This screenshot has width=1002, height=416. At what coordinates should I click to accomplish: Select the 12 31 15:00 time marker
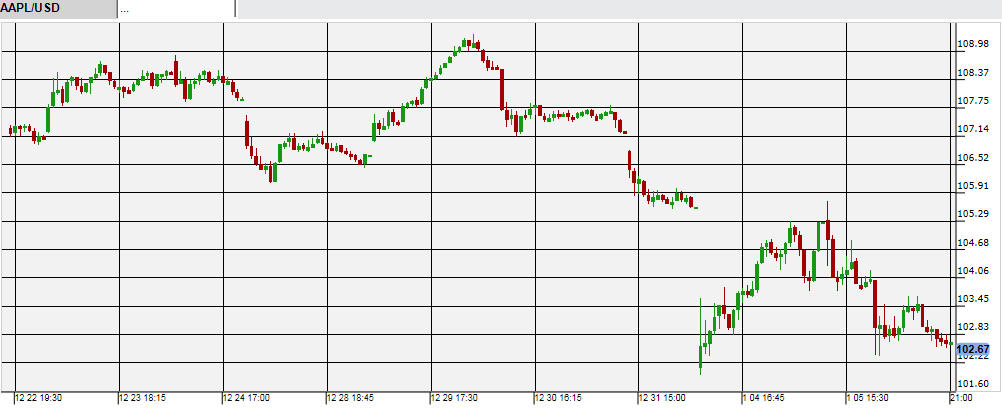coord(664,398)
